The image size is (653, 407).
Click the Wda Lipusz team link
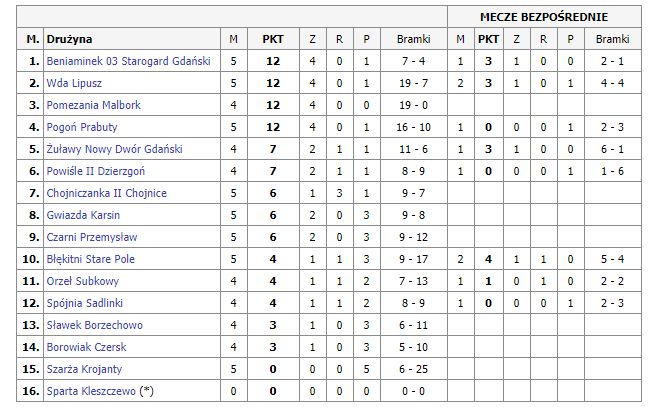74,83
